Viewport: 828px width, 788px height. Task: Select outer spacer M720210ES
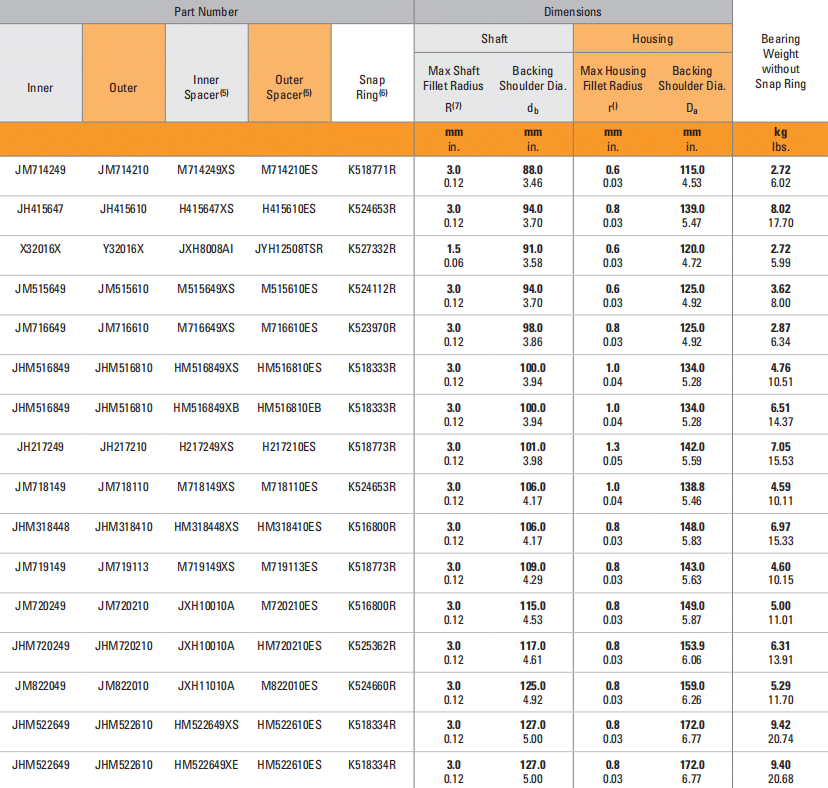tap(289, 606)
